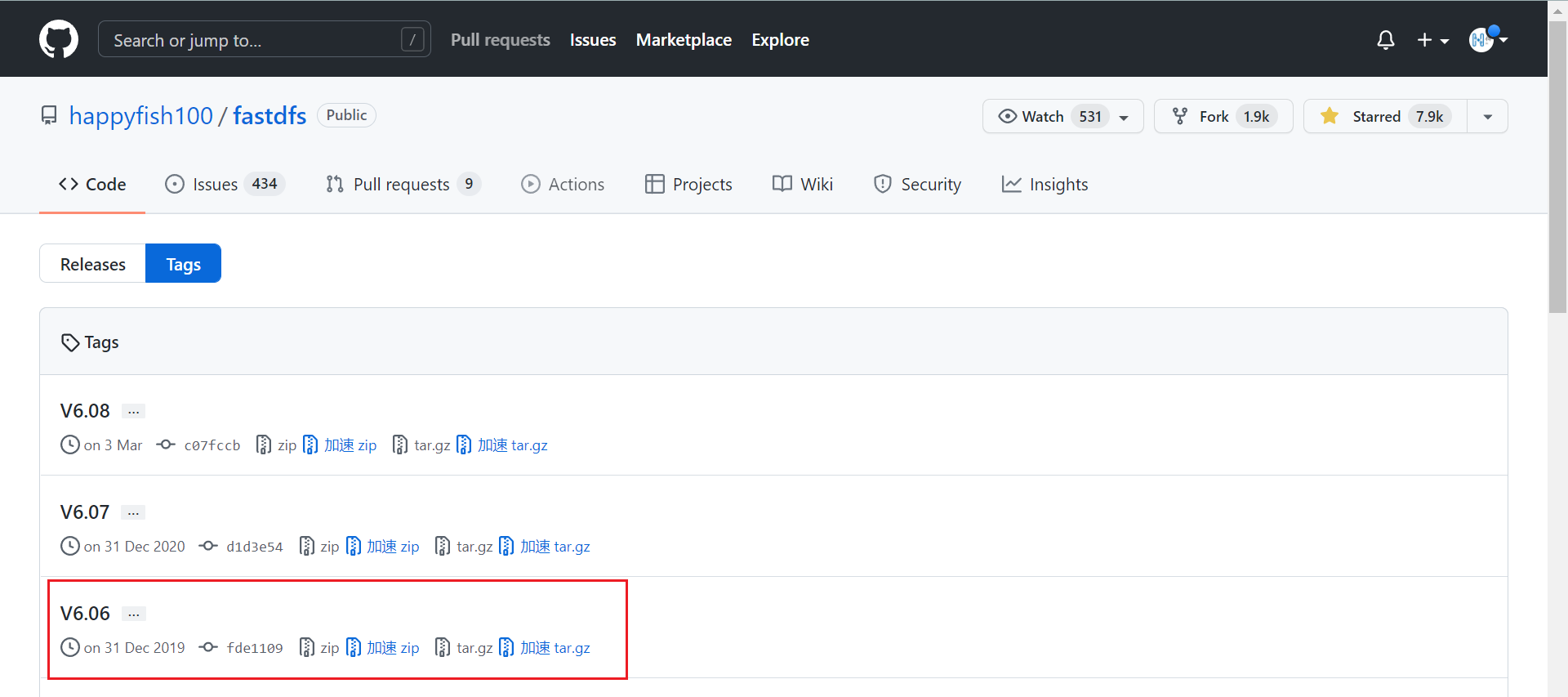Download V6.08 加速 zip
Image resolution: width=1568 pixels, height=697 pixels.
click(340, 445)
